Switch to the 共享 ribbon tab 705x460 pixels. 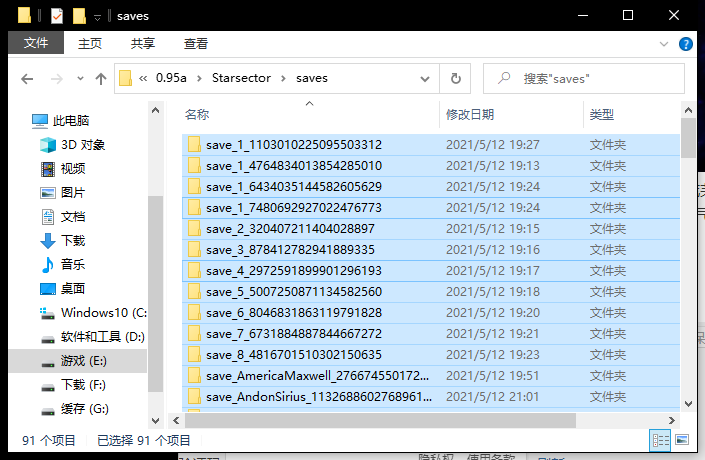tap(143, 44)
